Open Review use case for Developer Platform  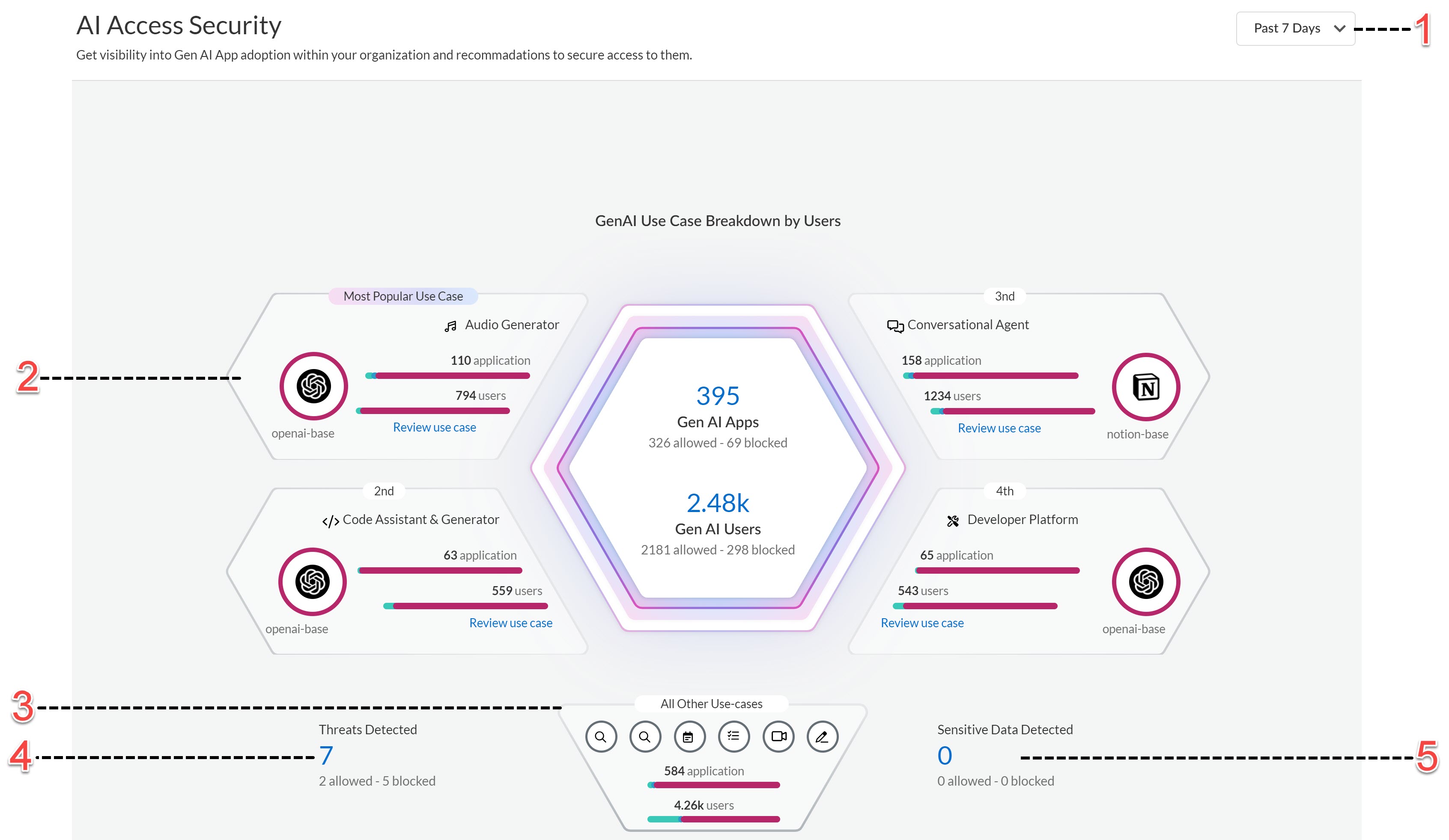click(x=922, y=623)
